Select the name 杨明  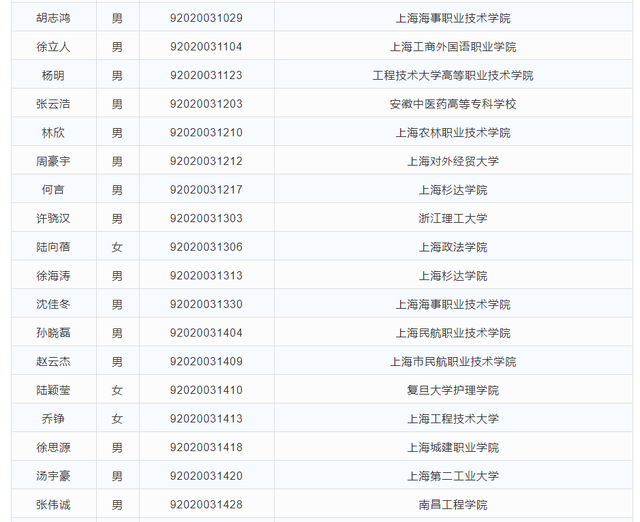(53, 76)
